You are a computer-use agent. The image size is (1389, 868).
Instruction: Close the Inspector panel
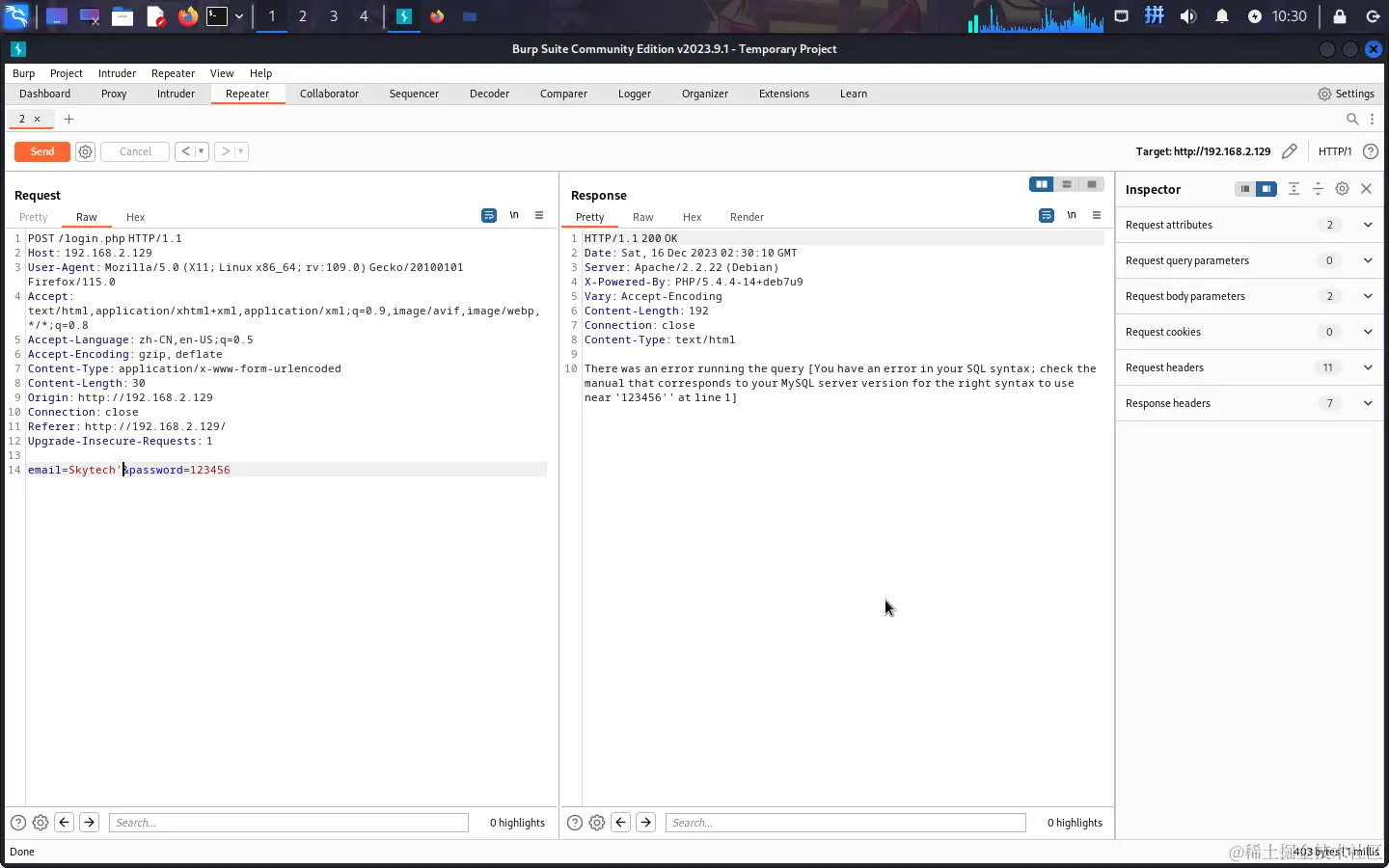point(1367,189)
